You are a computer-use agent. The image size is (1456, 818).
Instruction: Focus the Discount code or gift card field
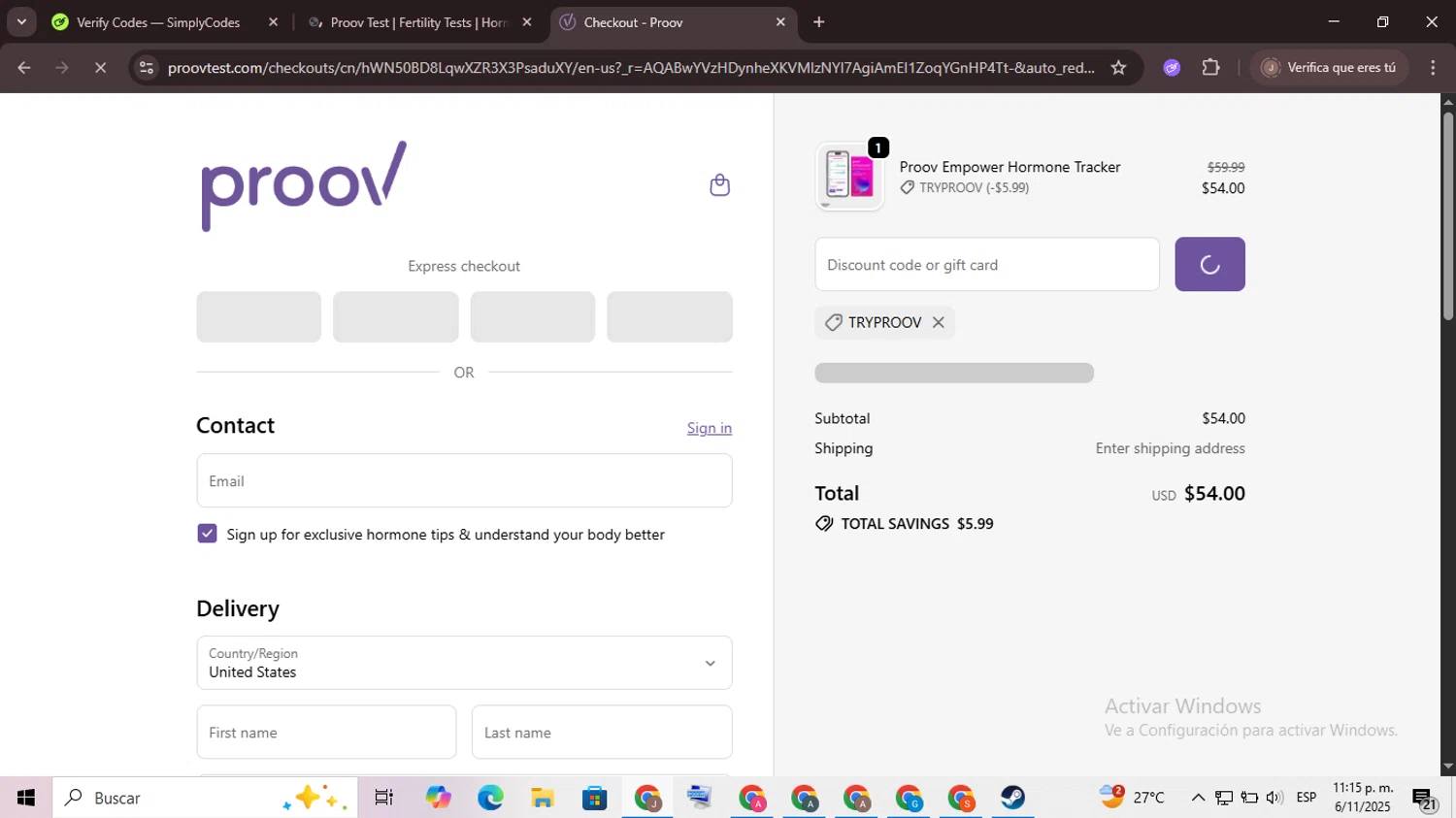tap(987, 264)
